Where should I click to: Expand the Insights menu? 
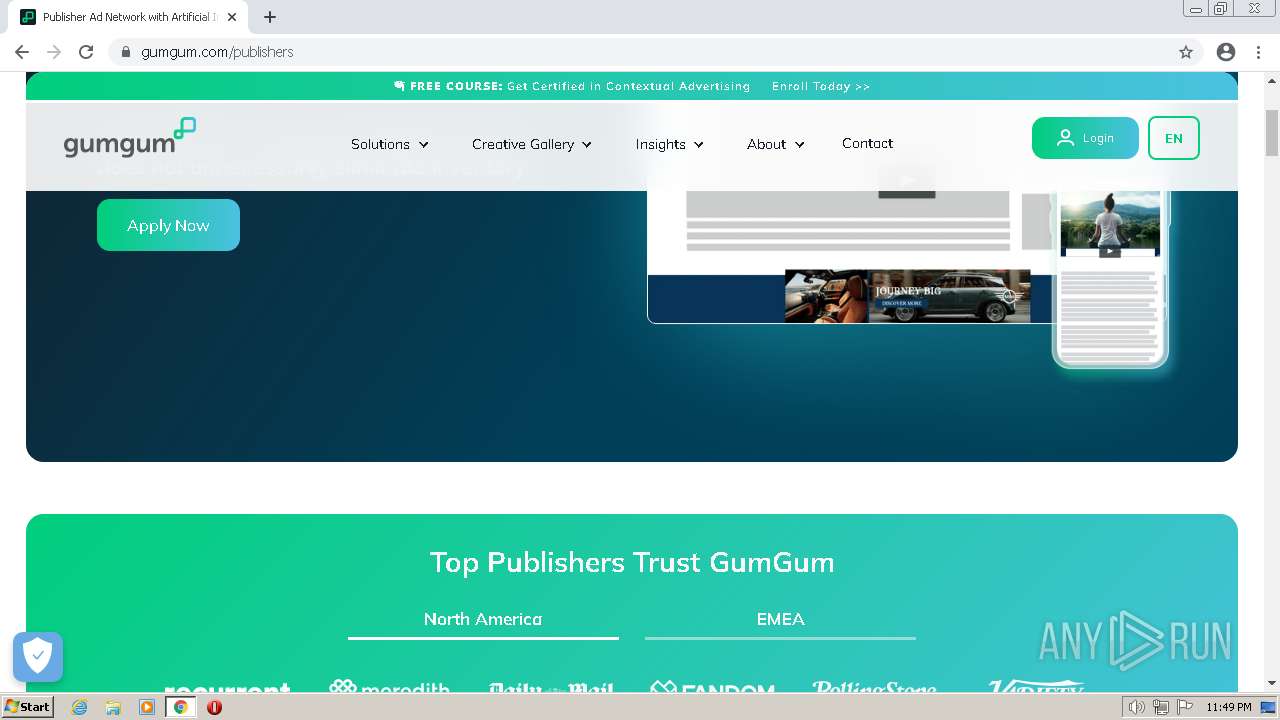pos(670,144)
